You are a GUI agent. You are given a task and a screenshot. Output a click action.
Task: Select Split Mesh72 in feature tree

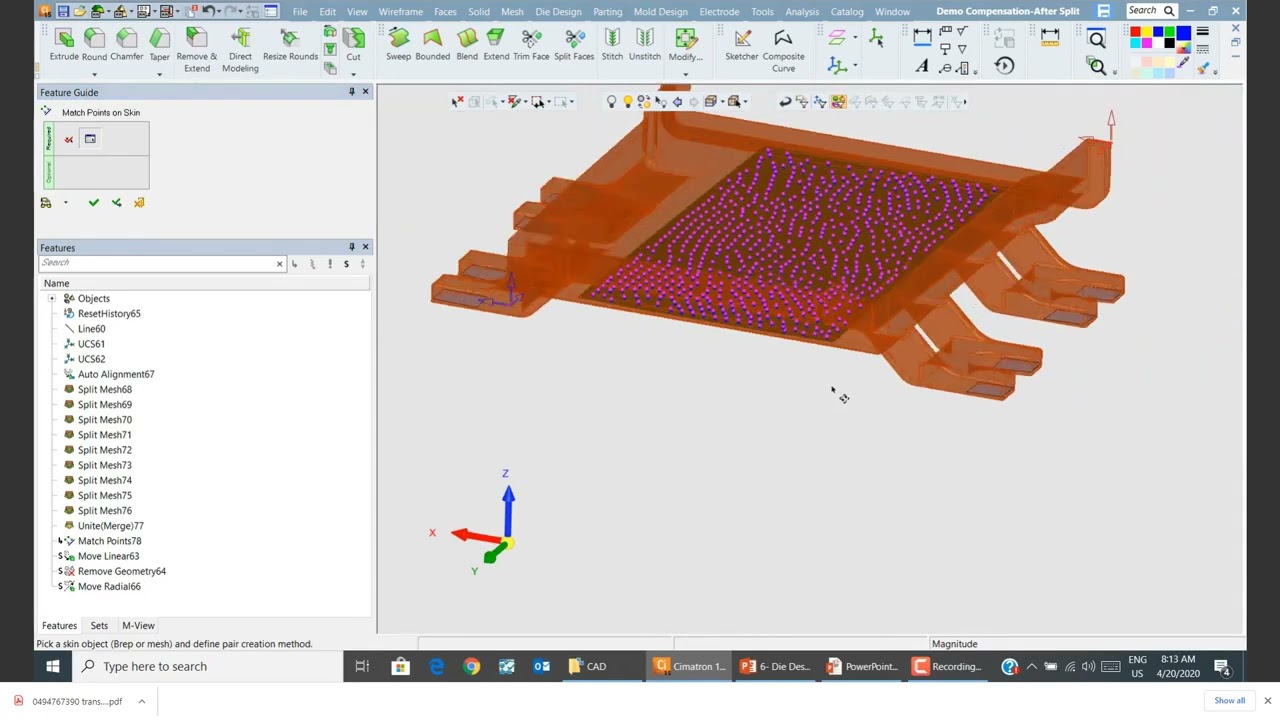pyautogui.click(x=104, y=450)
